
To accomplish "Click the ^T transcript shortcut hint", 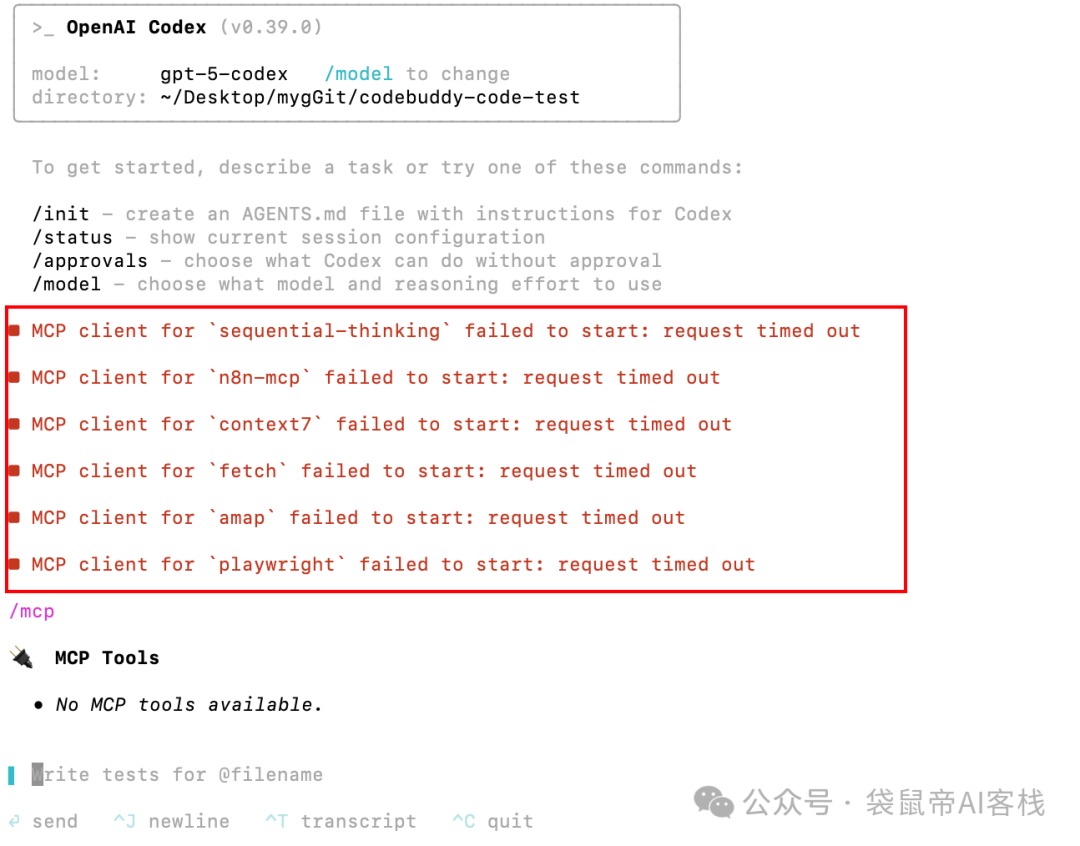I will [341, 821].
